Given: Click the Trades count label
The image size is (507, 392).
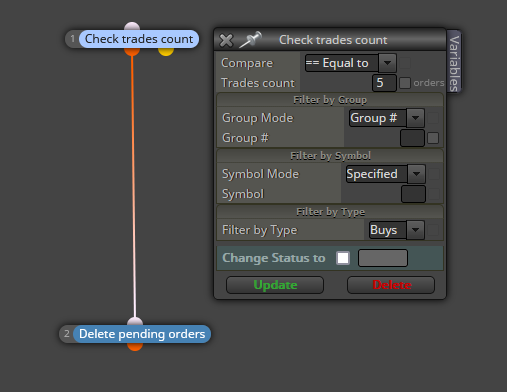Looking at the screenshot, I should tap(258, 83).
